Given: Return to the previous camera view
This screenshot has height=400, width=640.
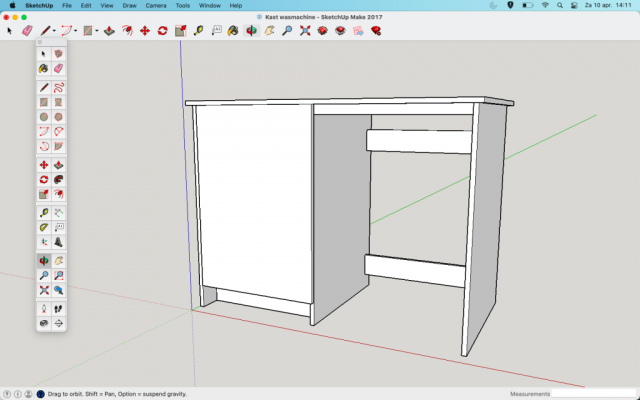Looking at the screenshot, I should 58,290.
